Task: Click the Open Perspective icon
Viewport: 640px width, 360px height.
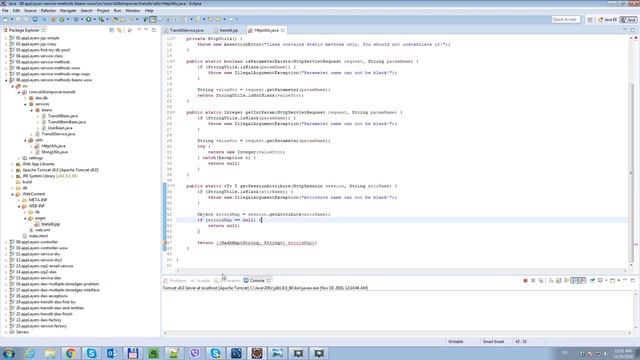Action: coord(590,19)
